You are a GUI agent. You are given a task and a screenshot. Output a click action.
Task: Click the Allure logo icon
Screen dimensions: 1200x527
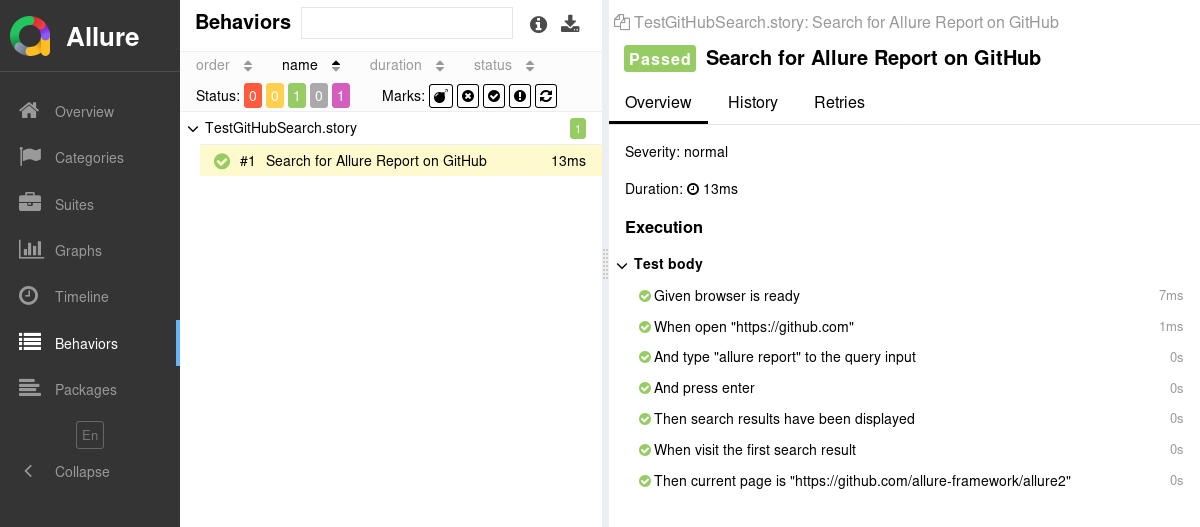tap(30, 37)
